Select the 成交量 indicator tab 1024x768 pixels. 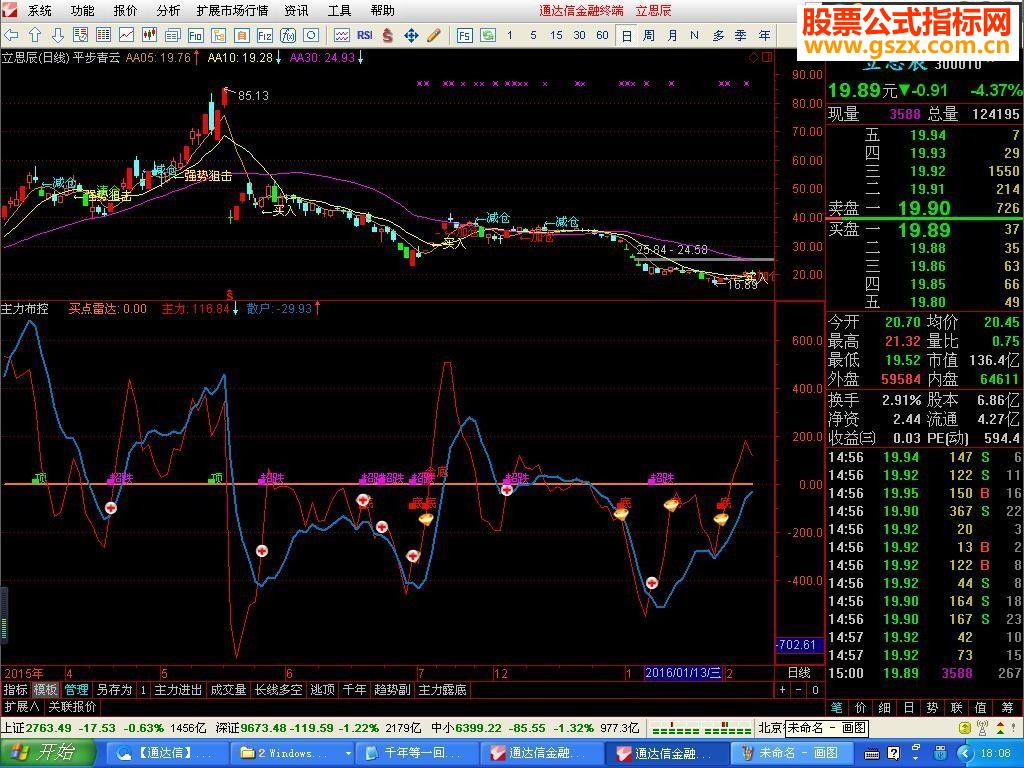pos(228,690)
